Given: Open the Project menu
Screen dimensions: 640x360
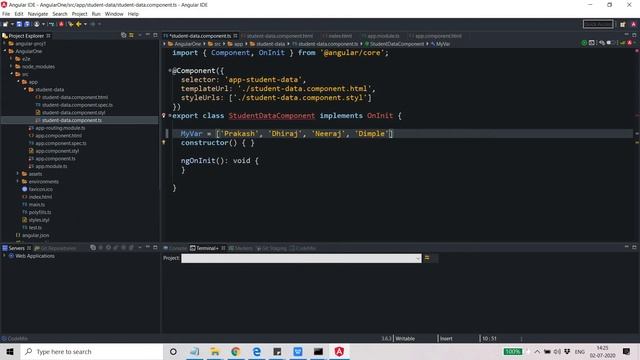Looking at the screenshot, I should tap(80, 14).
